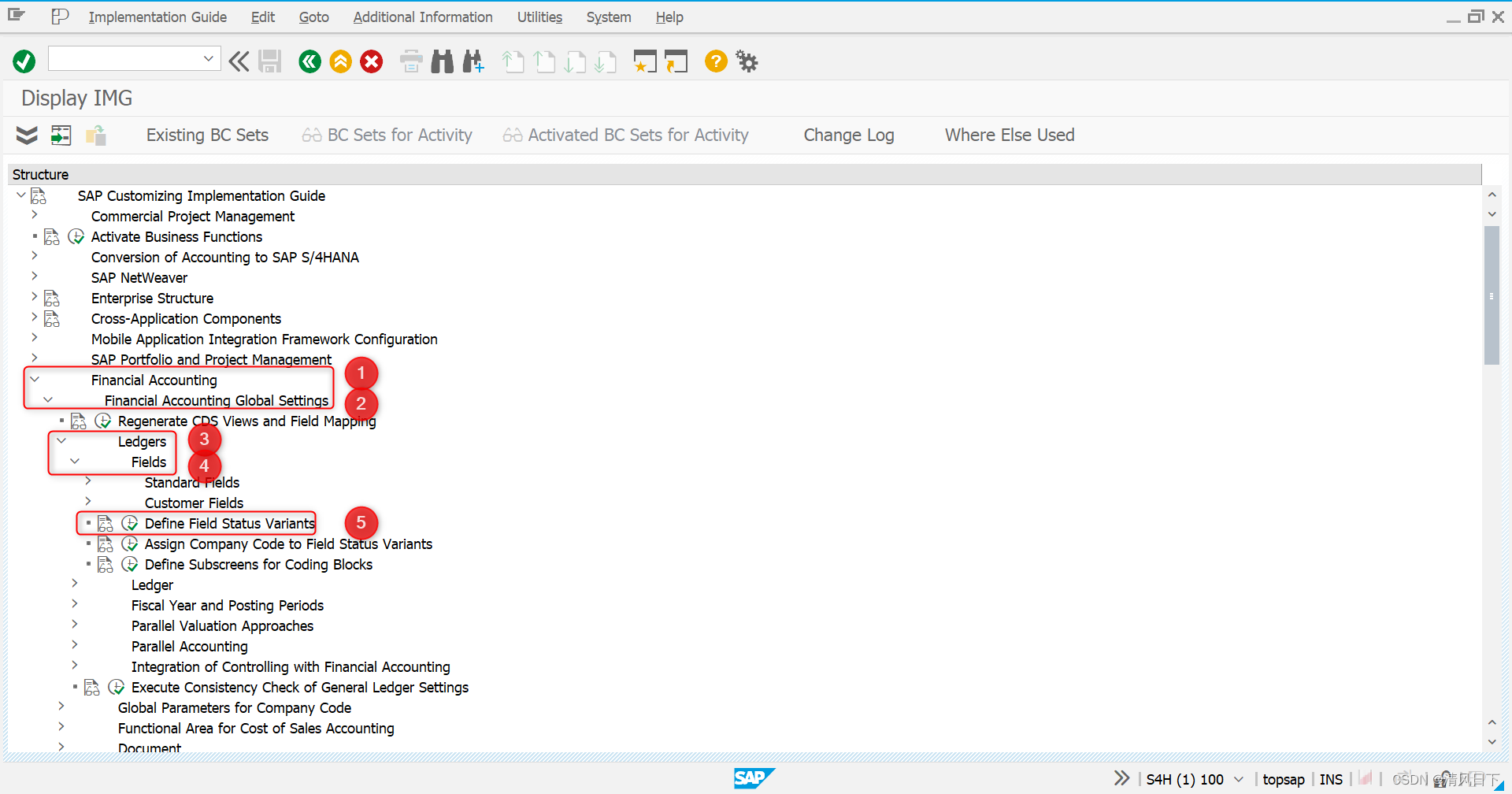
Task: Expand Global Parameters for Company Code node
Action: pyautogui.click(x=61, y=706)
